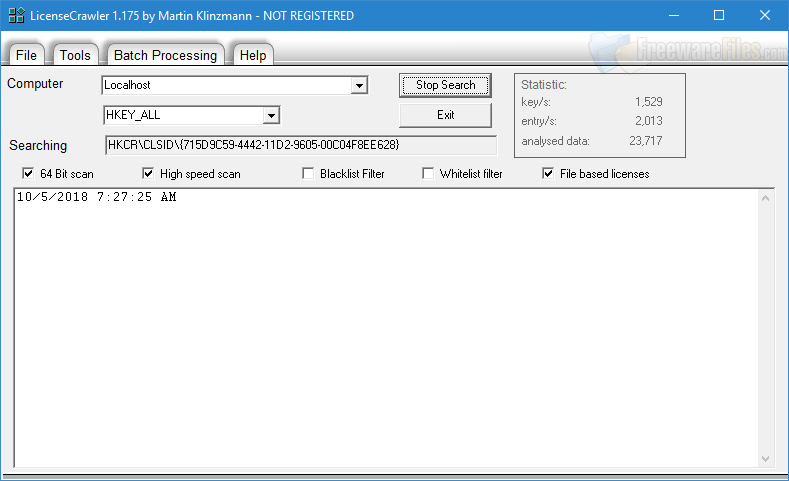The image size is (789, 481).
Task: Open the Batch Processing tab
Action: point(166,55)
